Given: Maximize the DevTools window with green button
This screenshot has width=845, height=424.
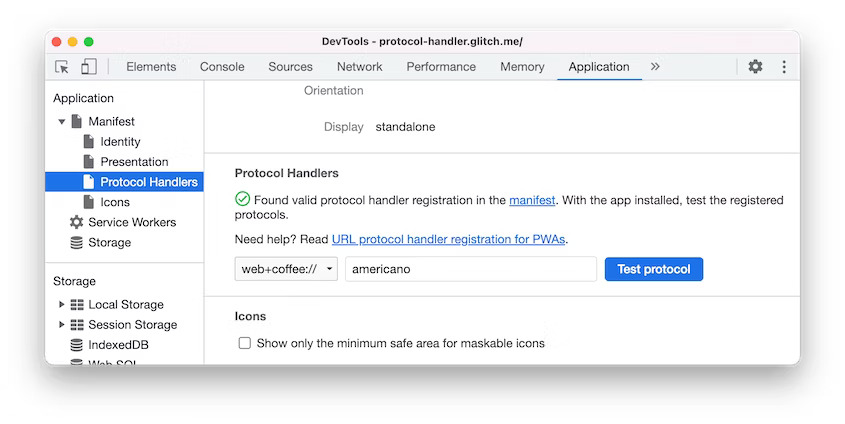Looking at the screenshot, I should [89, 41].
